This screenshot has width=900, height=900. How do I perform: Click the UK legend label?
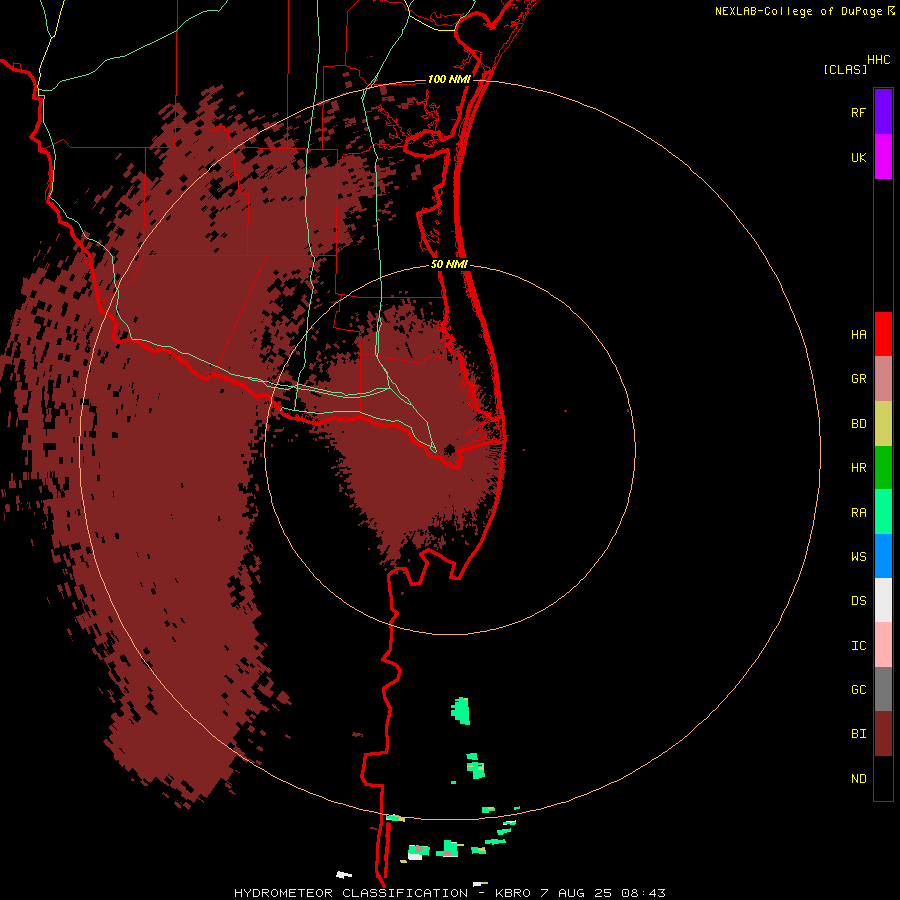tap(858, 158)
